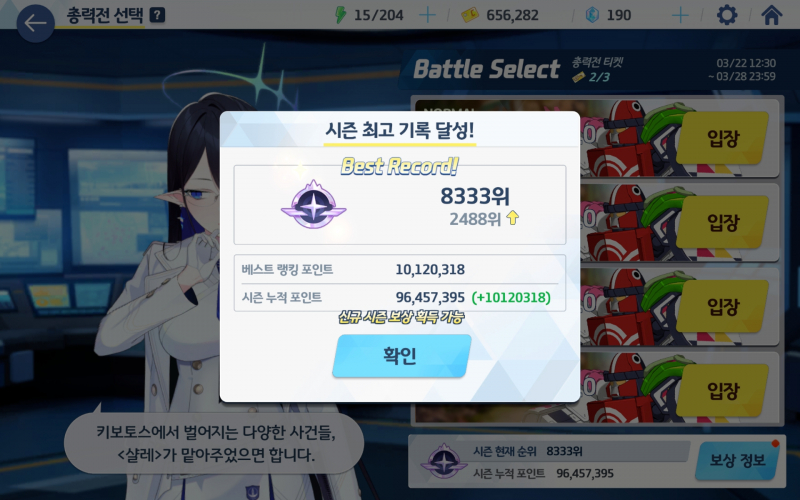The image size is (800, 500).
Task: Enter the third battle with 입장
Action: pyautogui.click(x=723, y=306)
